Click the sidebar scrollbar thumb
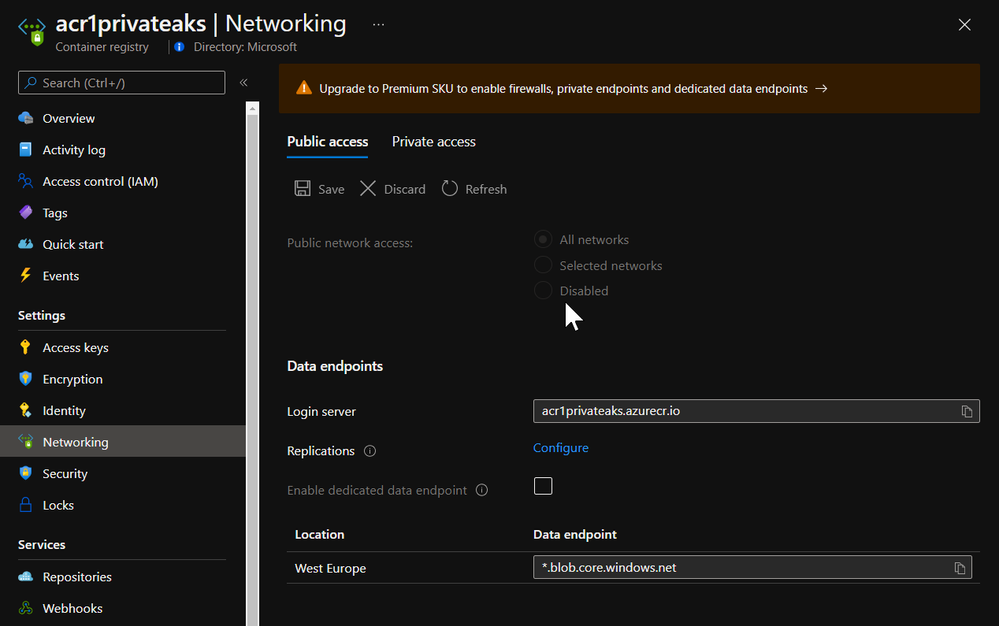Image resolution: width=999 pixels, height=626 pixels. point(252,369)
